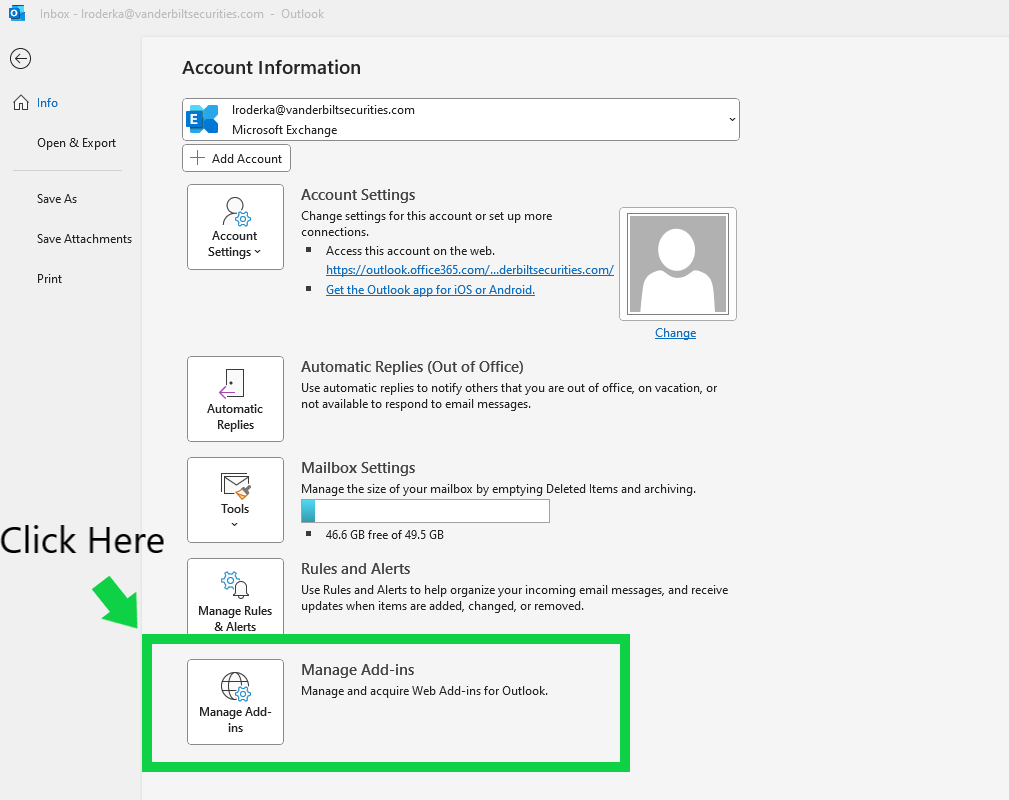Viewport: 1009px width, 800px height.
Task: Click the Outlook logo in the title bar
Action: 17,13
